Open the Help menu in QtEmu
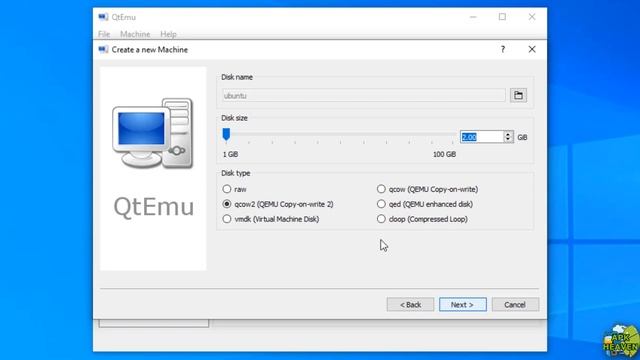 [168, 34]
